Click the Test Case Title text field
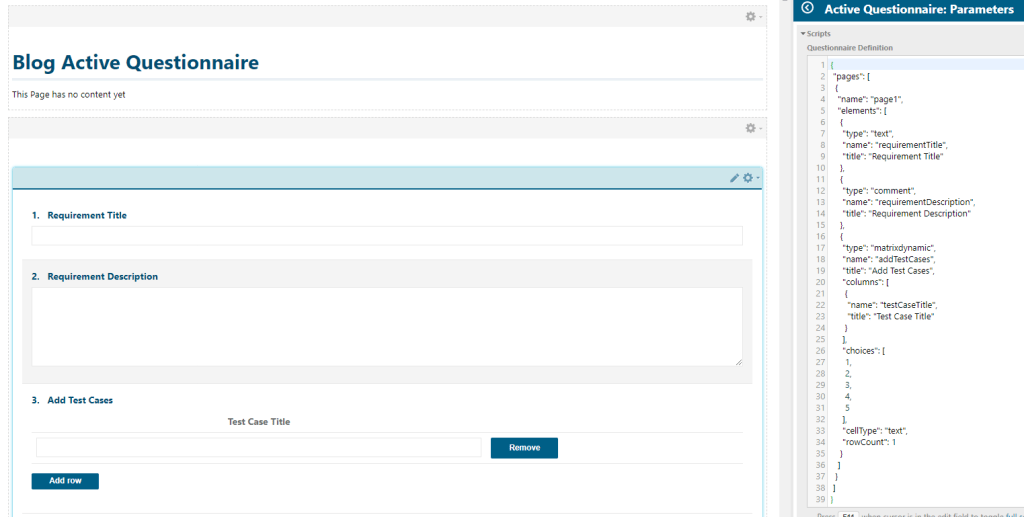 coord(258,448)
